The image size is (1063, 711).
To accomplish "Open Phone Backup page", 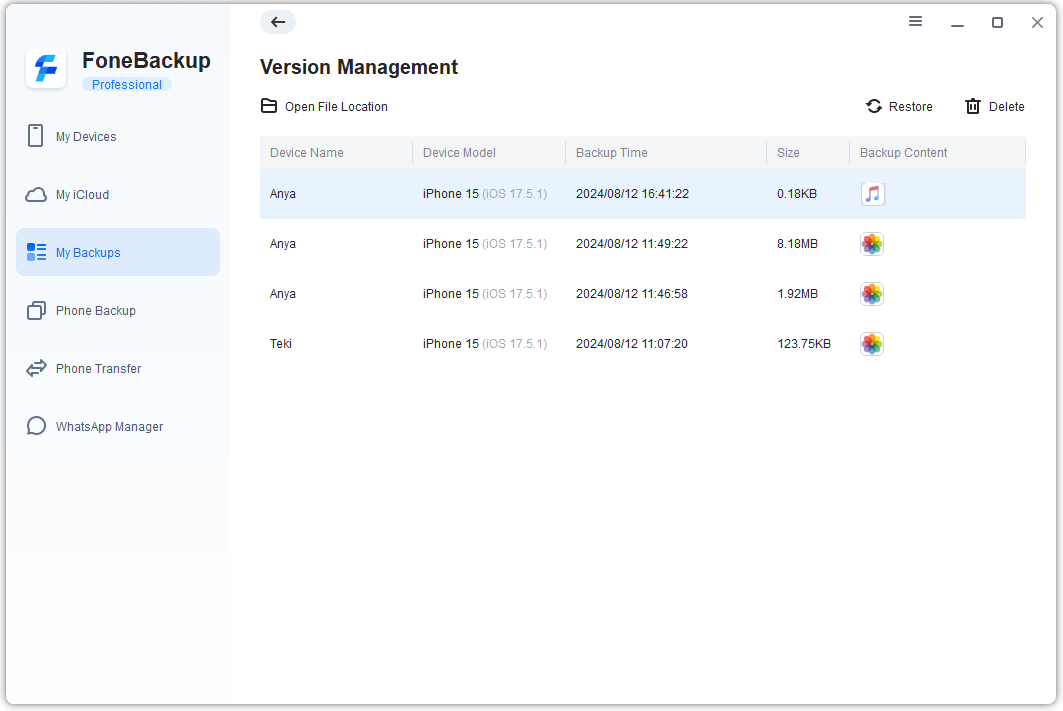I will tap(95, 311).
